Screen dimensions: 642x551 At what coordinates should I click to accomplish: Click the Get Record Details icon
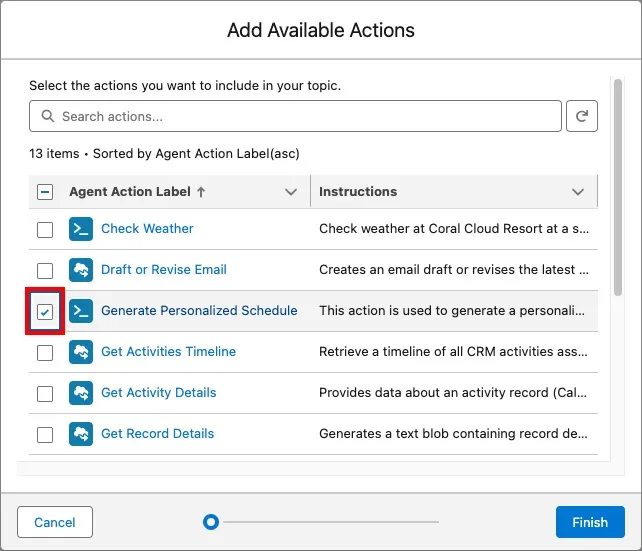[81, 434]
